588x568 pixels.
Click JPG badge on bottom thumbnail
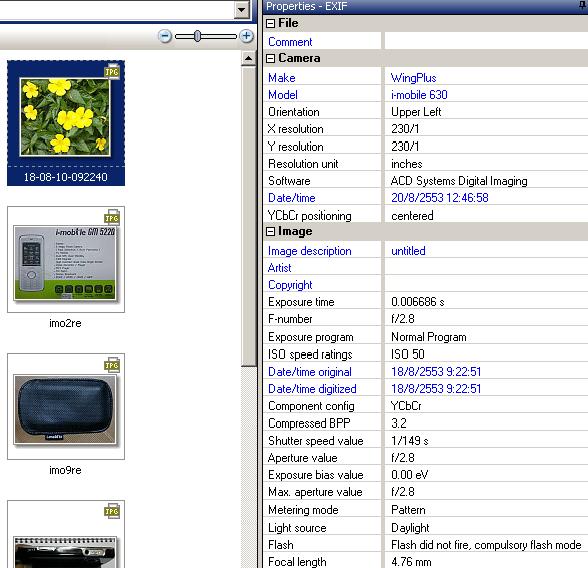112,511
